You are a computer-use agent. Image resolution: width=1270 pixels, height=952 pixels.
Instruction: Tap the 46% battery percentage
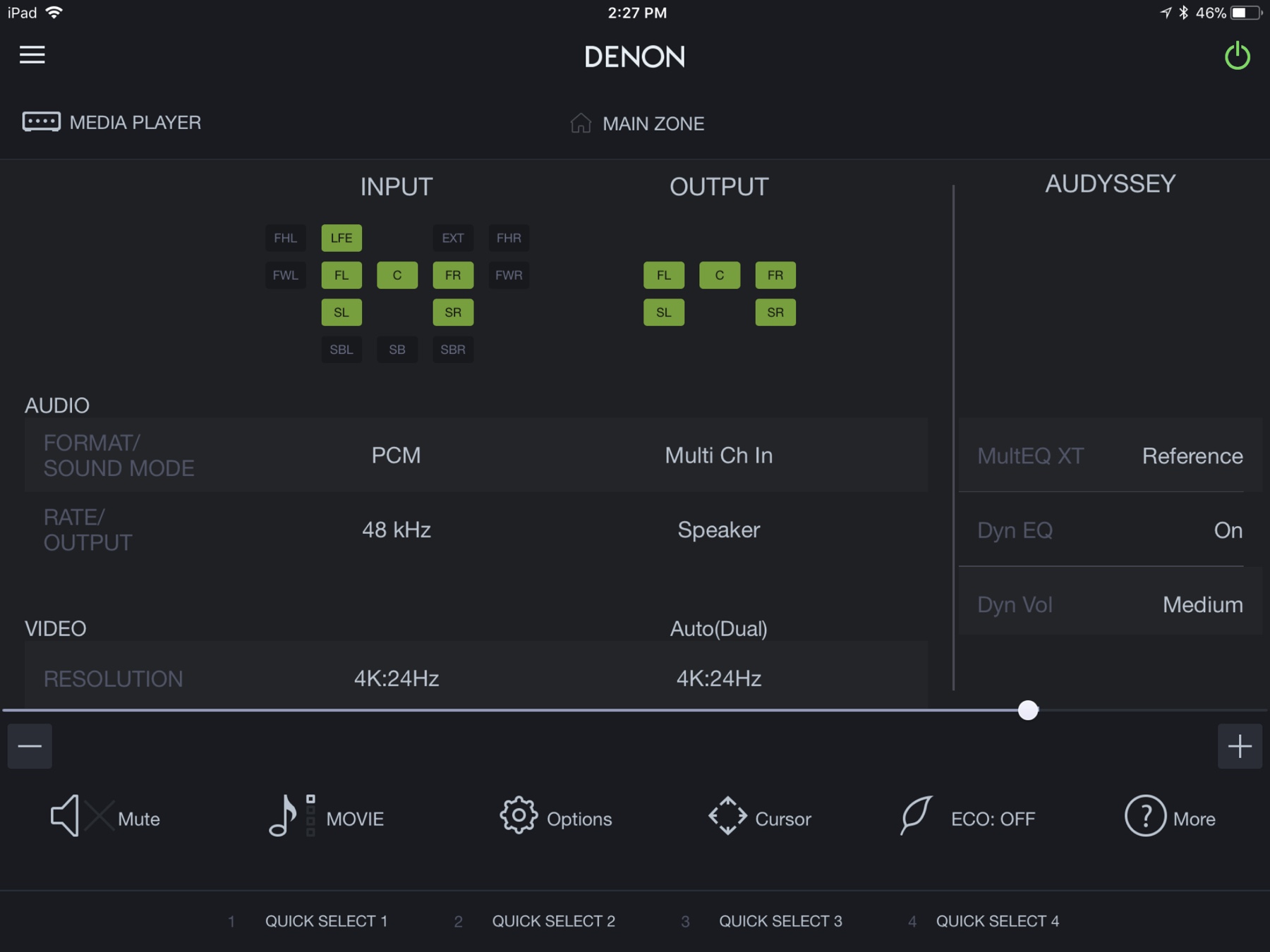coord(1211,13)
